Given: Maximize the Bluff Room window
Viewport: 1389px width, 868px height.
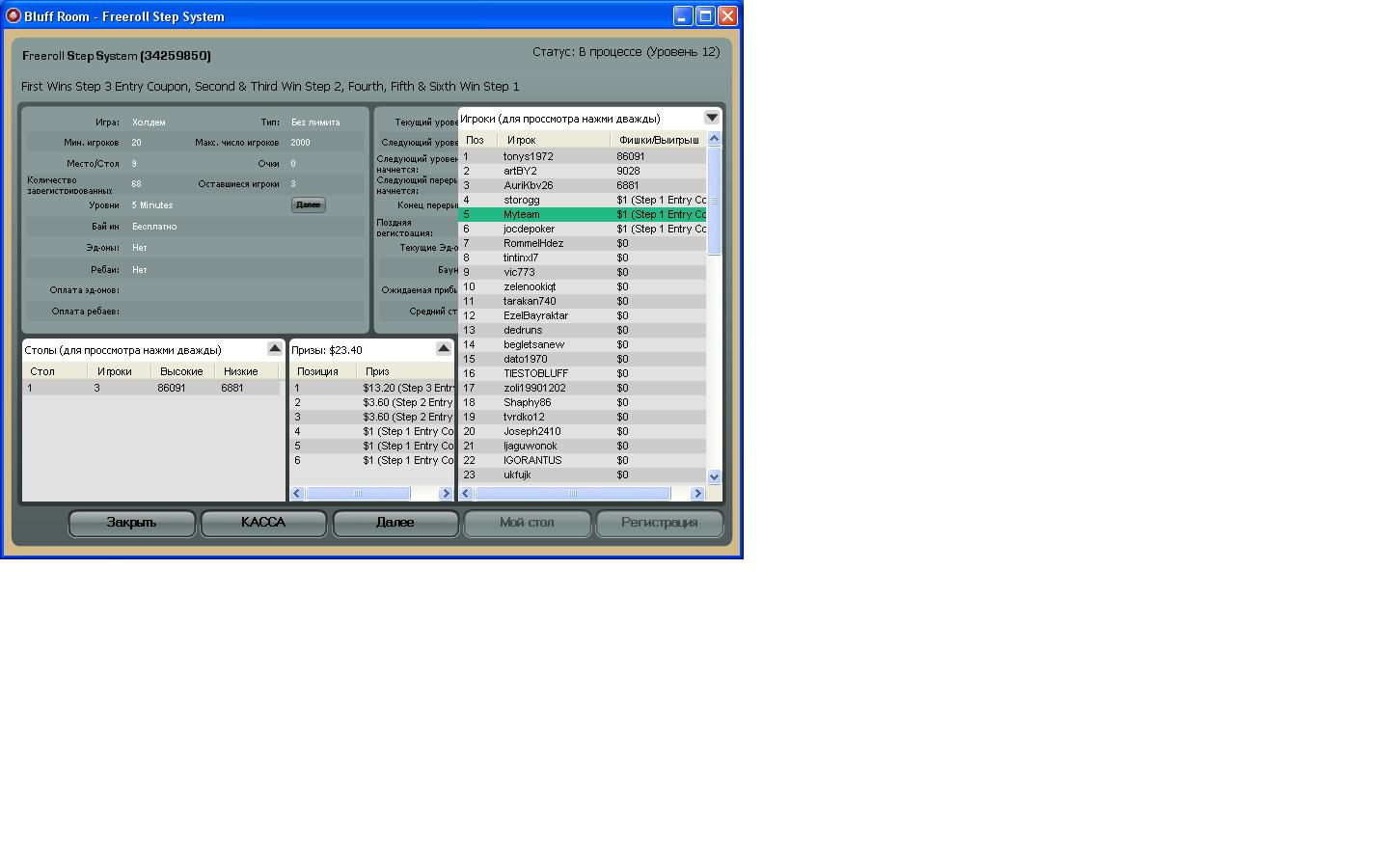Looking at the screenshot, I should pyautogui.click(x=705, y=15).
